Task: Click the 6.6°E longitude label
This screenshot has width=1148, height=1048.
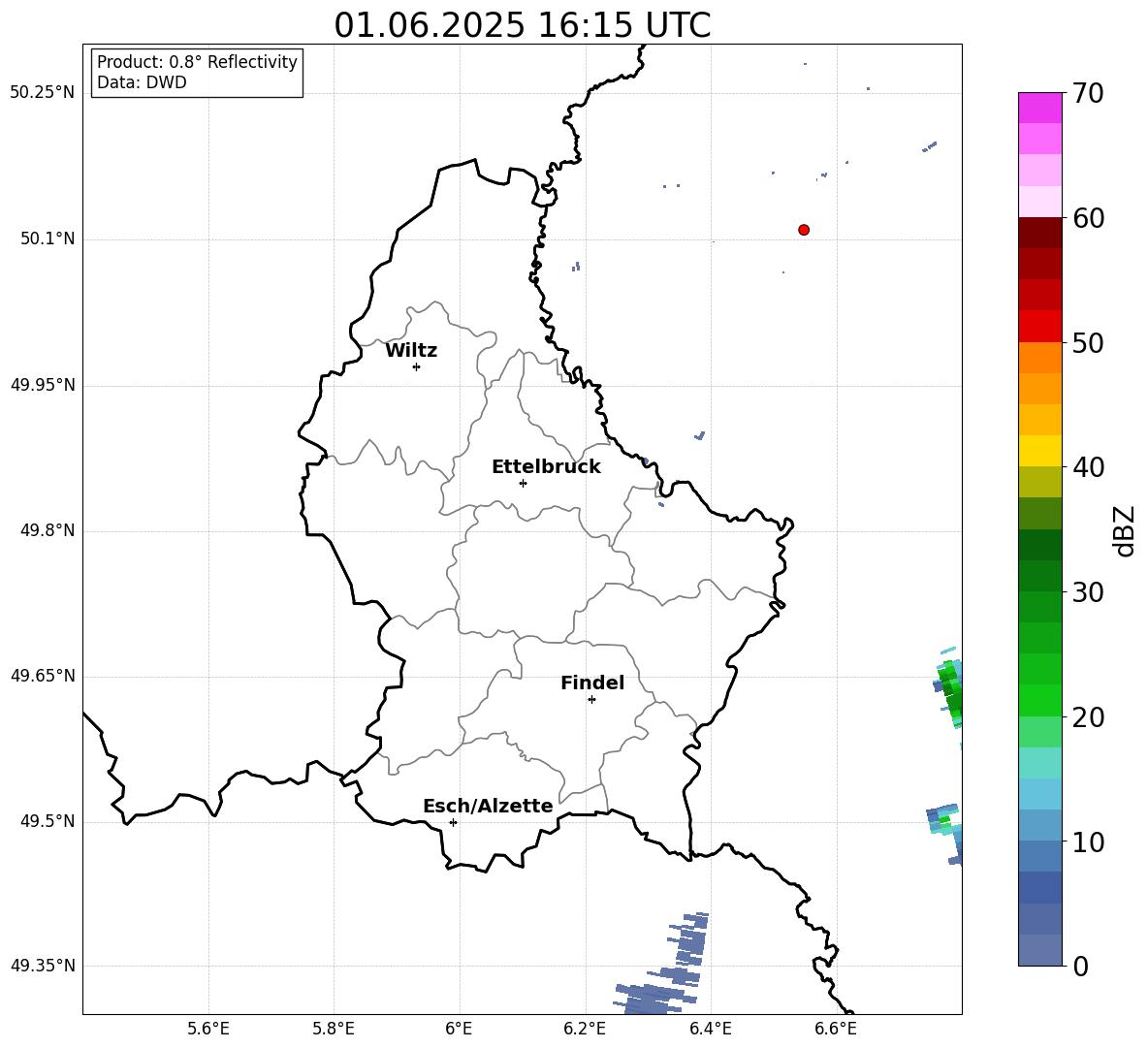Action: pos(836,1029)
